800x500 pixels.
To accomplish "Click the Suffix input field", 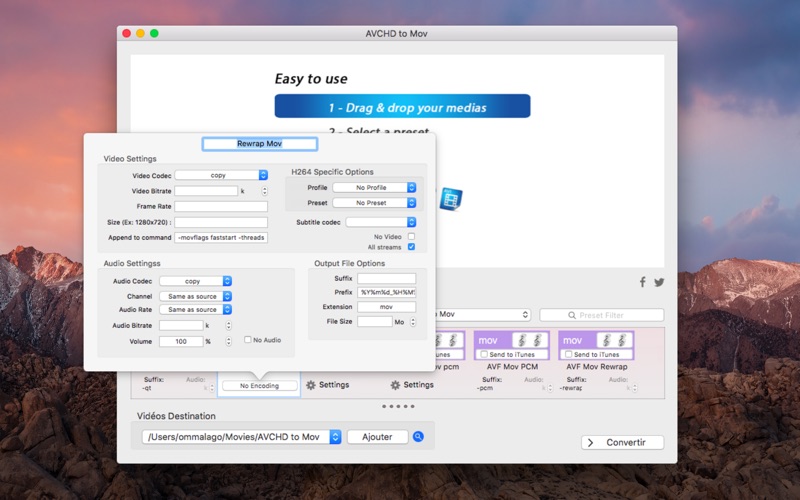I will click(386, 278).
